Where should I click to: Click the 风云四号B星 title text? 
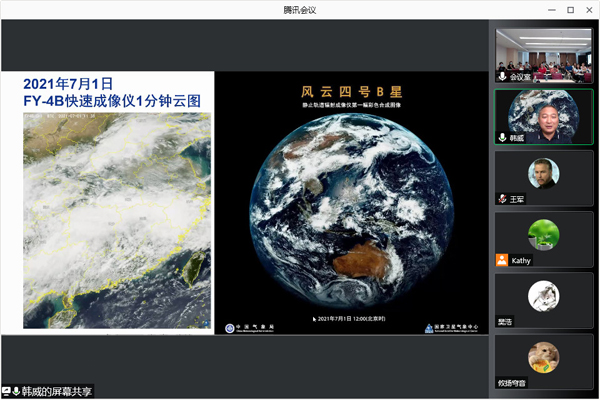(x=351, y=92)
